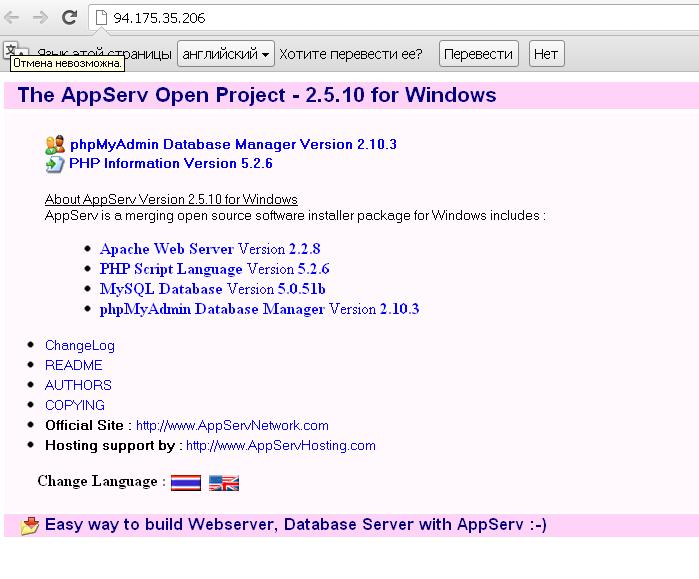
Task: Click the phpMyAdmin users icon
Action: pos(55,145)
